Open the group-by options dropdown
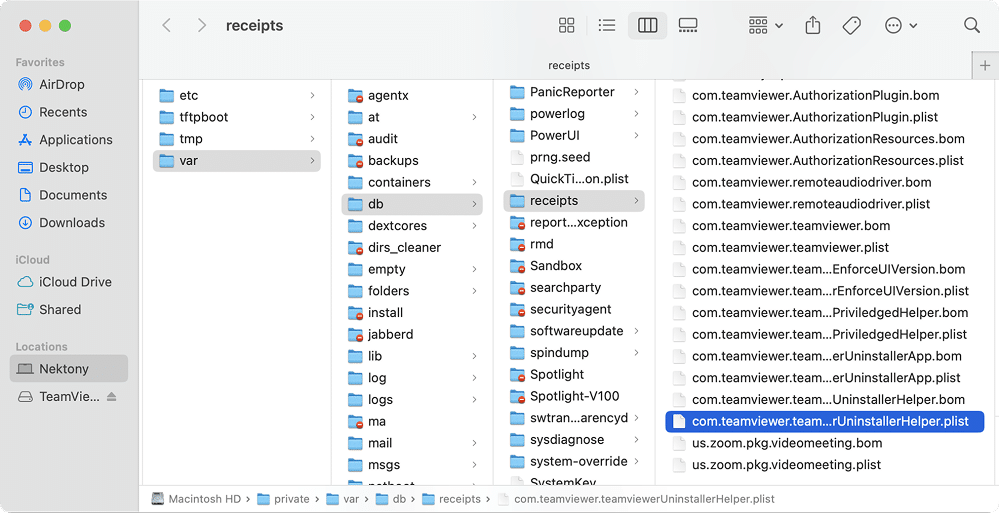The image size is (999, 513). tap(765, 25)
